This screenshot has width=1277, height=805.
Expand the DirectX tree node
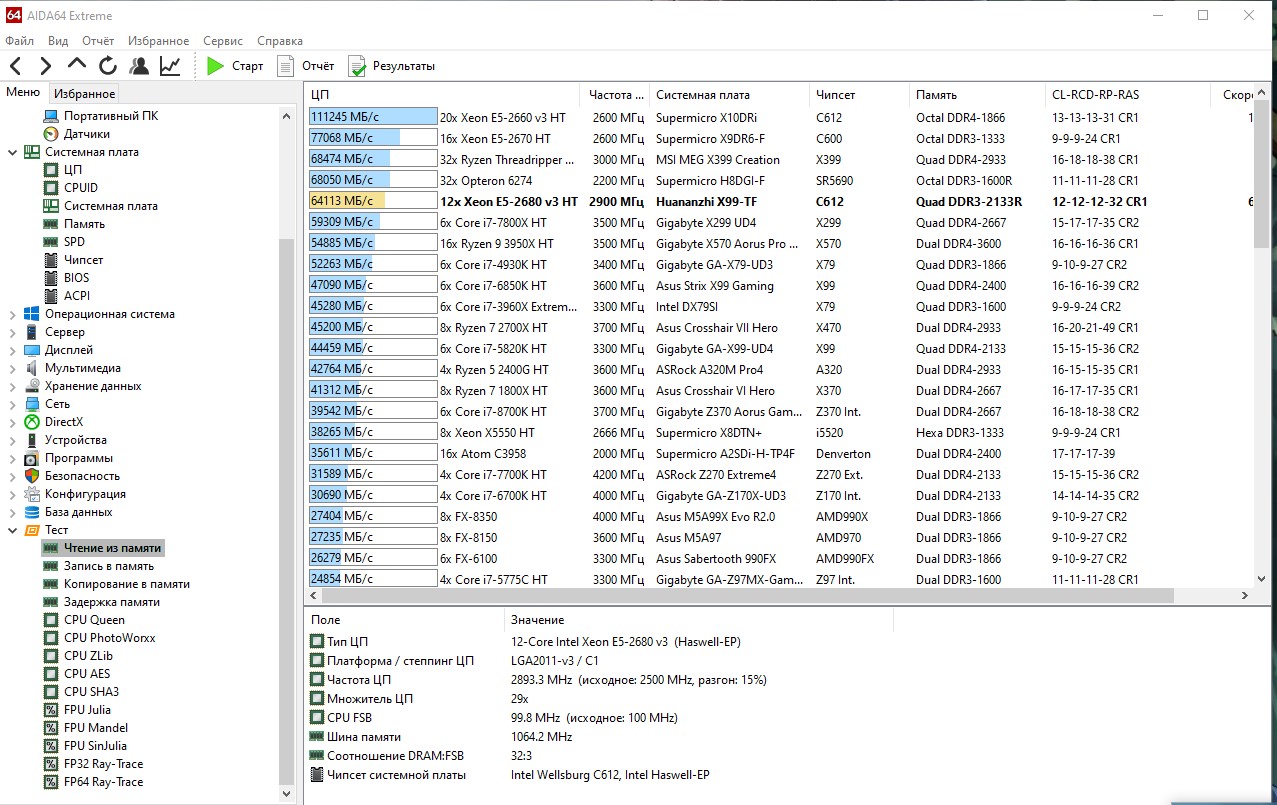tap(13, 422)
